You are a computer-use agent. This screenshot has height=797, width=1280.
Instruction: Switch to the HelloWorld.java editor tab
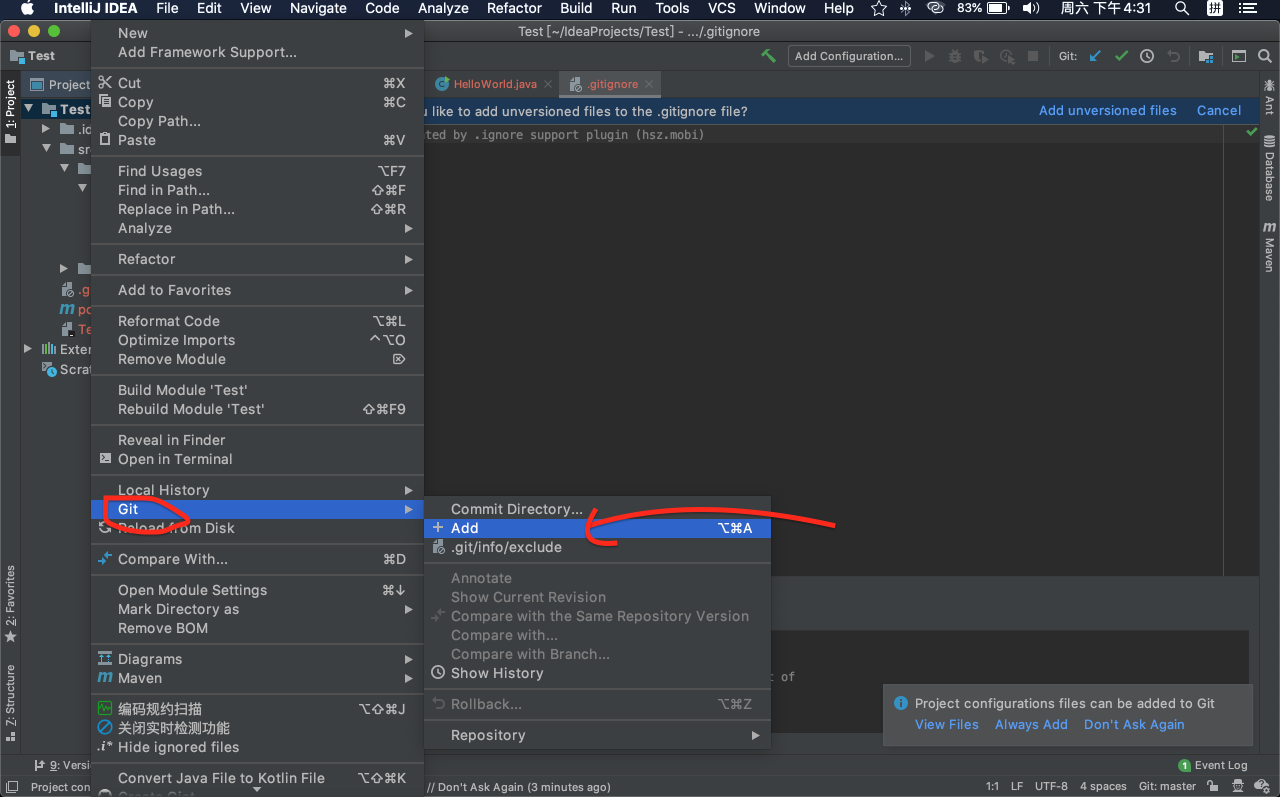[495, 85]
